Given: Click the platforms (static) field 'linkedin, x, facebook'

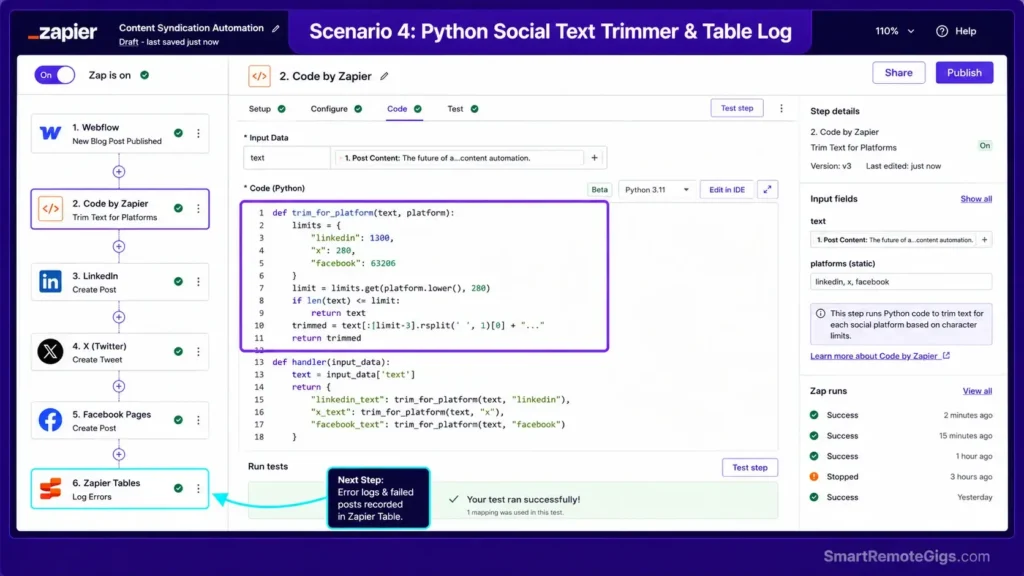Looking at the screenshot, I should (901, 282).
